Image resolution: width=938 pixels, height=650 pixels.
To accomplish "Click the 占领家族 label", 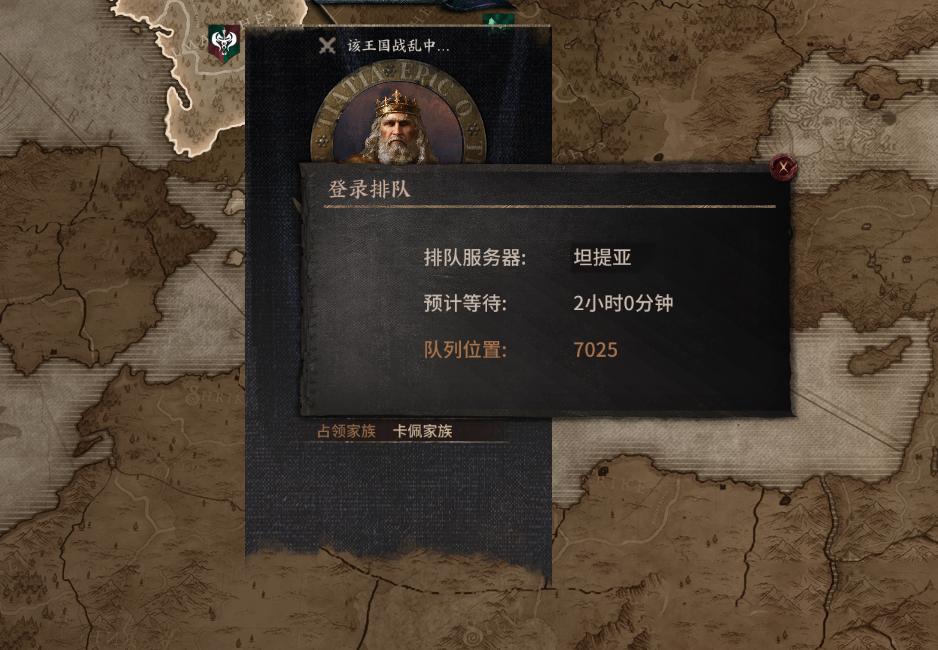I will 346,431.
